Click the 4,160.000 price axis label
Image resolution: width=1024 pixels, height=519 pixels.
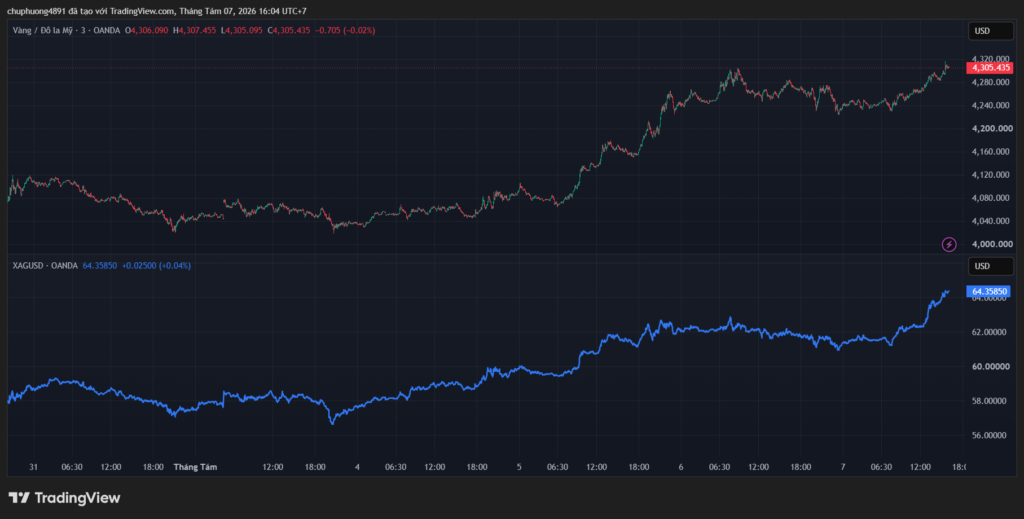[989, 151]
